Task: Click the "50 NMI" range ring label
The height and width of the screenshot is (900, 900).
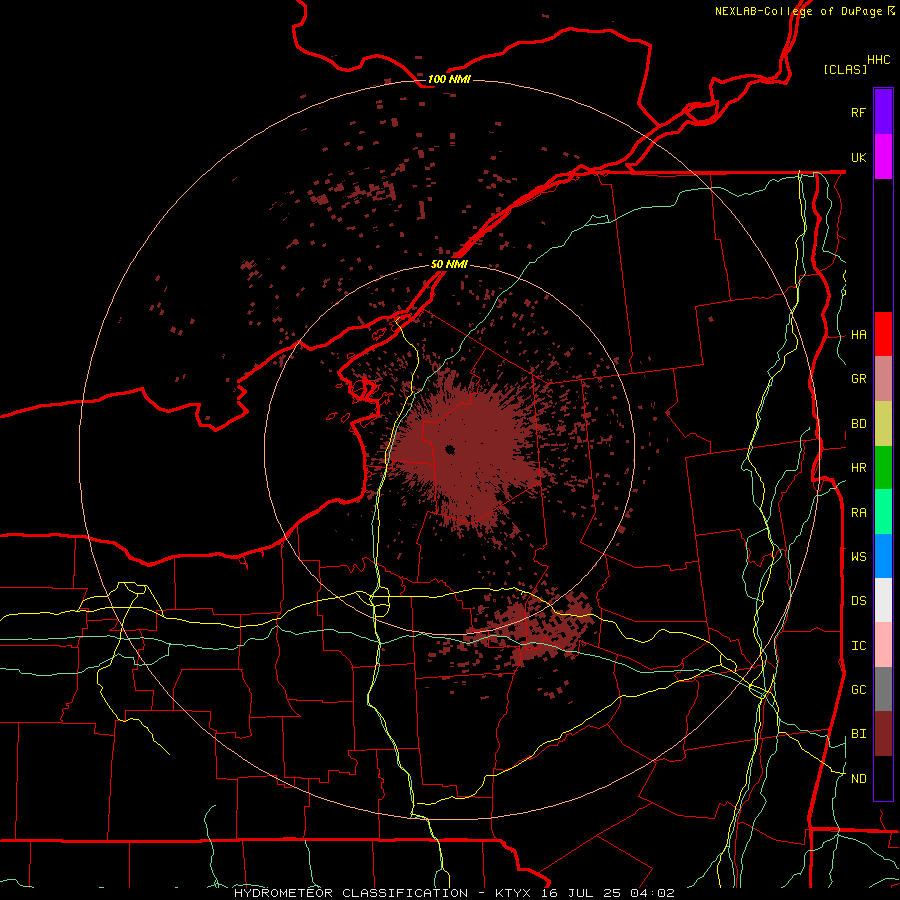Action: coord(449,264)
